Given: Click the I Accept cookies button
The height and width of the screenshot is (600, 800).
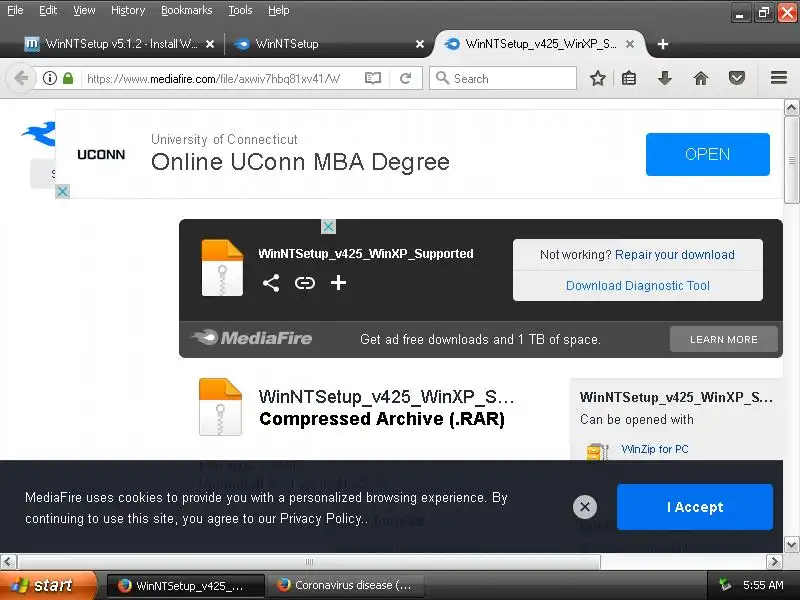Looking at the screenshot, I should (695, 507).
